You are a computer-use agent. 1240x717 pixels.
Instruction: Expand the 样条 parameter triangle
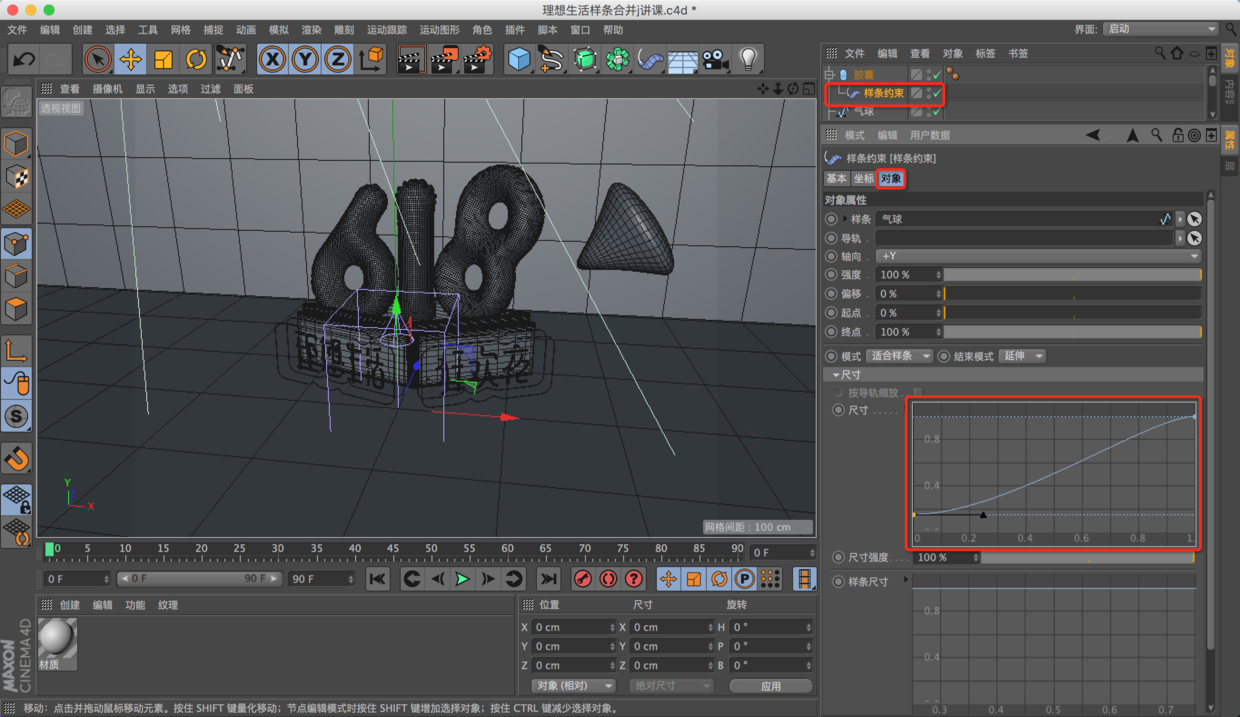[x=845, y=219]
